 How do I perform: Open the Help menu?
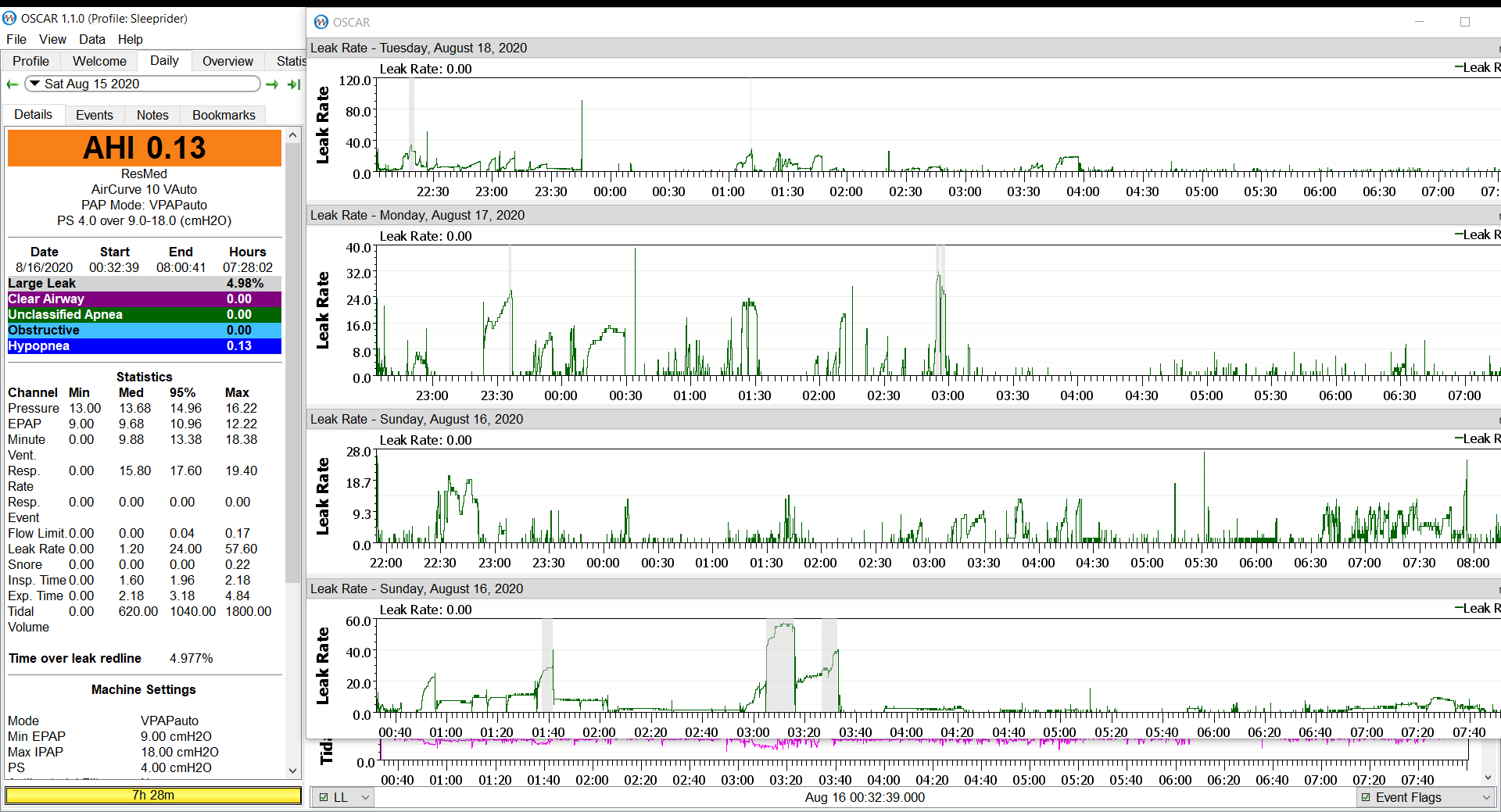(x=131, y=39)
